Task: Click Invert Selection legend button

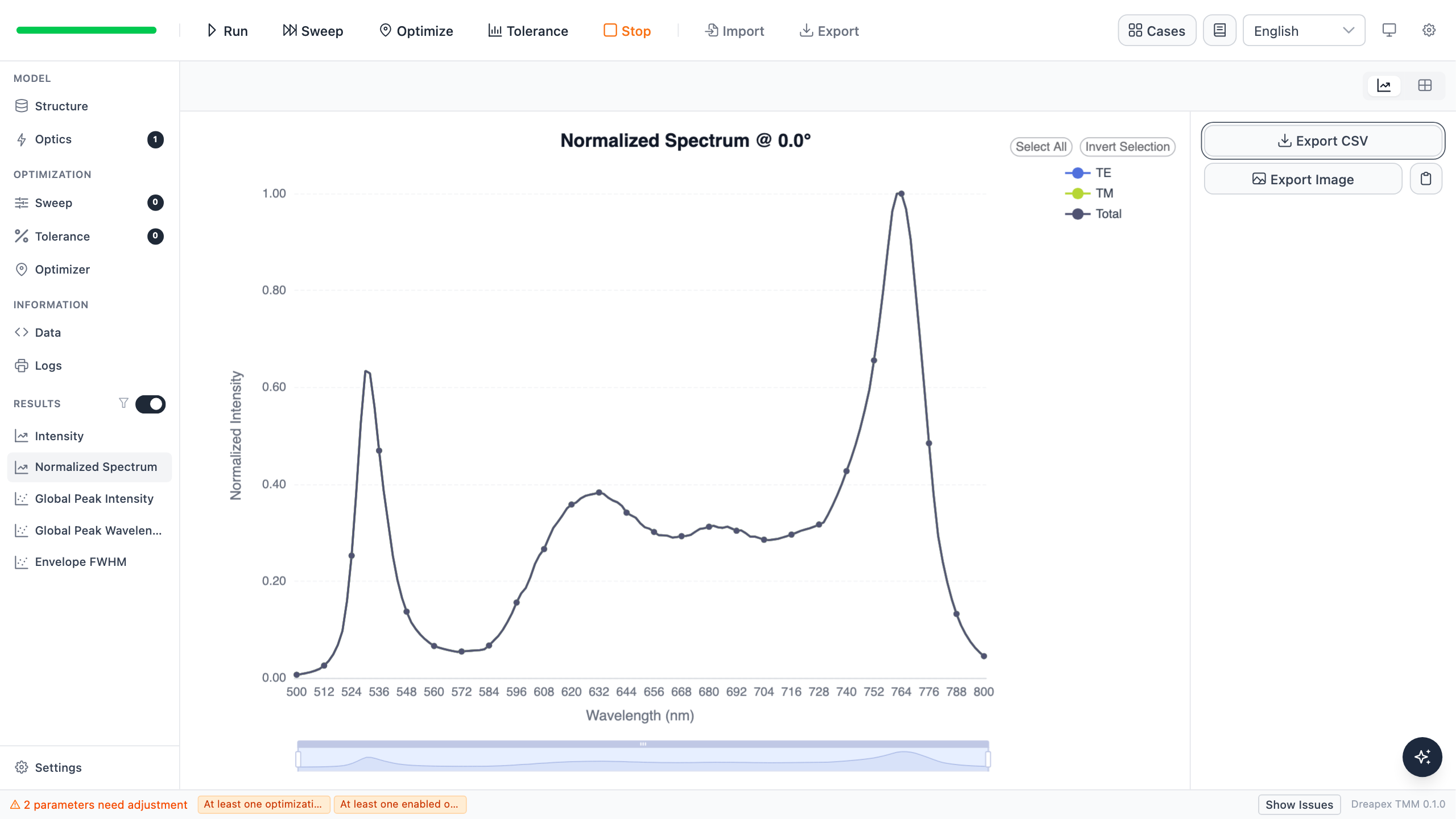Action: (x=1127, y=147)
